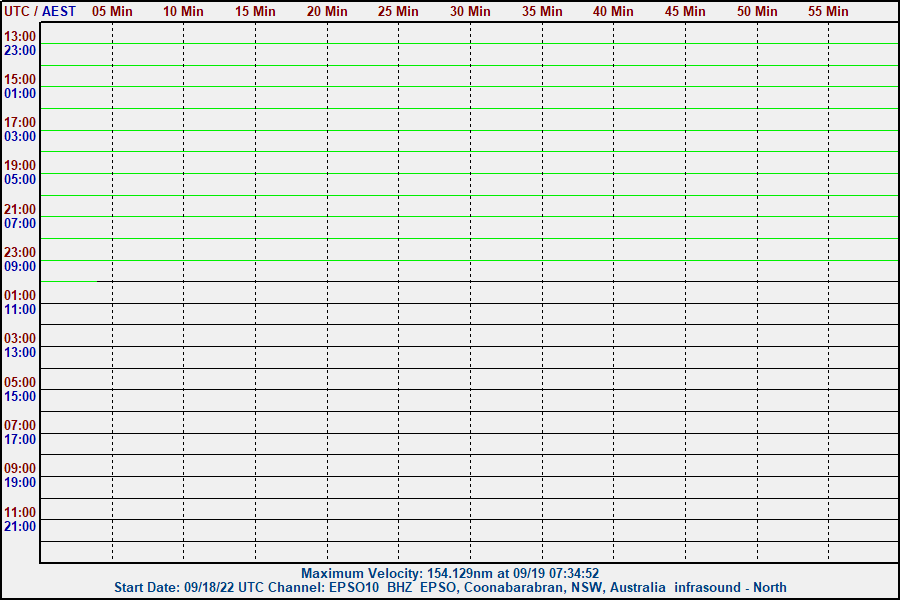The width and height of the screenshot is (900, 600).
Task: Click the Start Date channel info line
Action: pyautogui.click(x=450, y=587)
